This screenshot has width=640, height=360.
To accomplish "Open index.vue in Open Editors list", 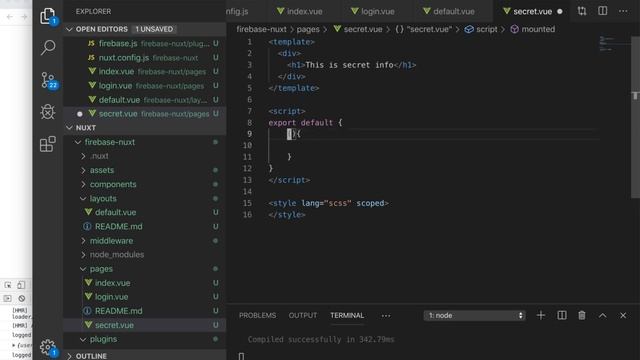I will tap(144, 71).
